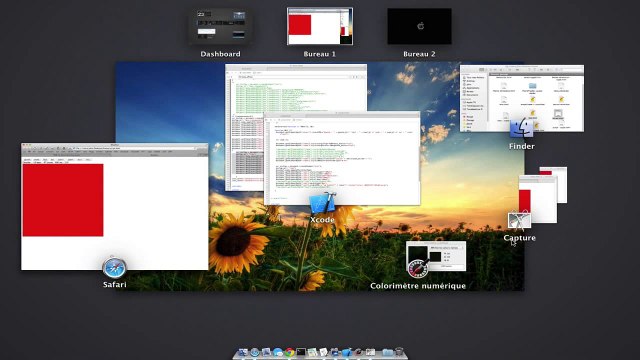Click the Bureau 2 label

[419, 54]
